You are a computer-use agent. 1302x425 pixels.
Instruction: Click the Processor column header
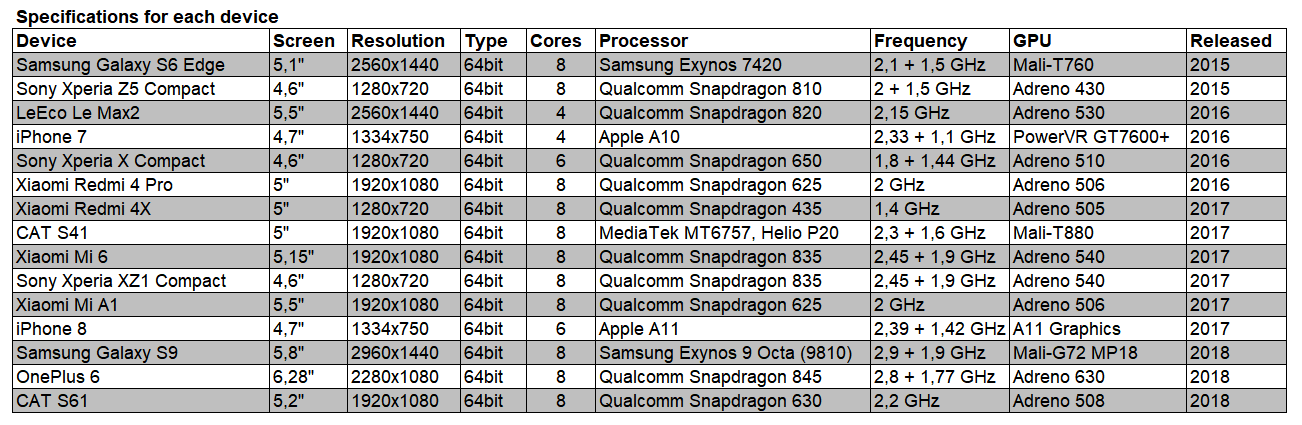(733, 41)
